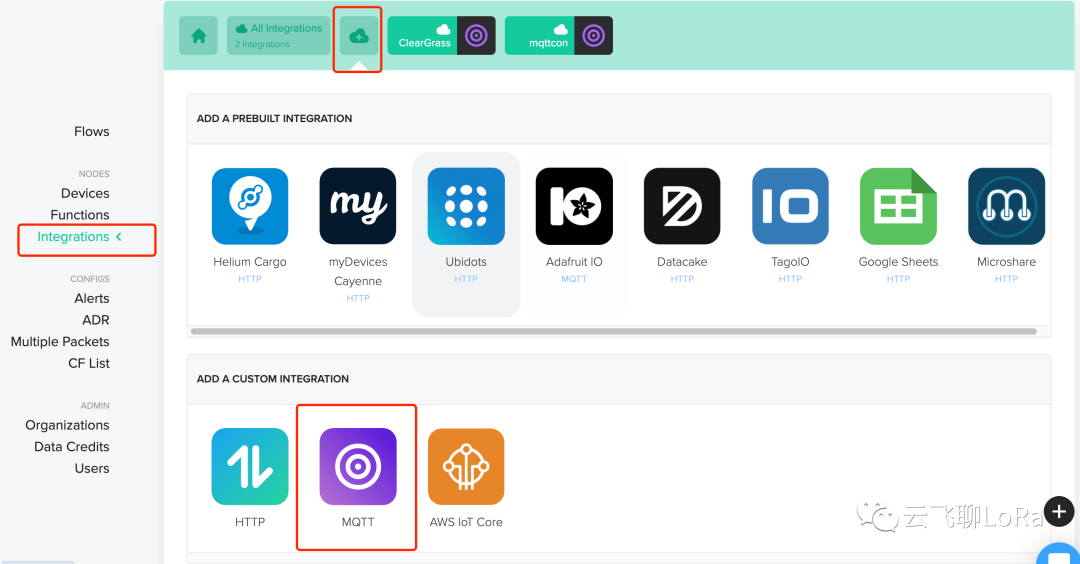Choose the AWS IoT Core integration icon

pyautogui.click(x=466, y=466)
